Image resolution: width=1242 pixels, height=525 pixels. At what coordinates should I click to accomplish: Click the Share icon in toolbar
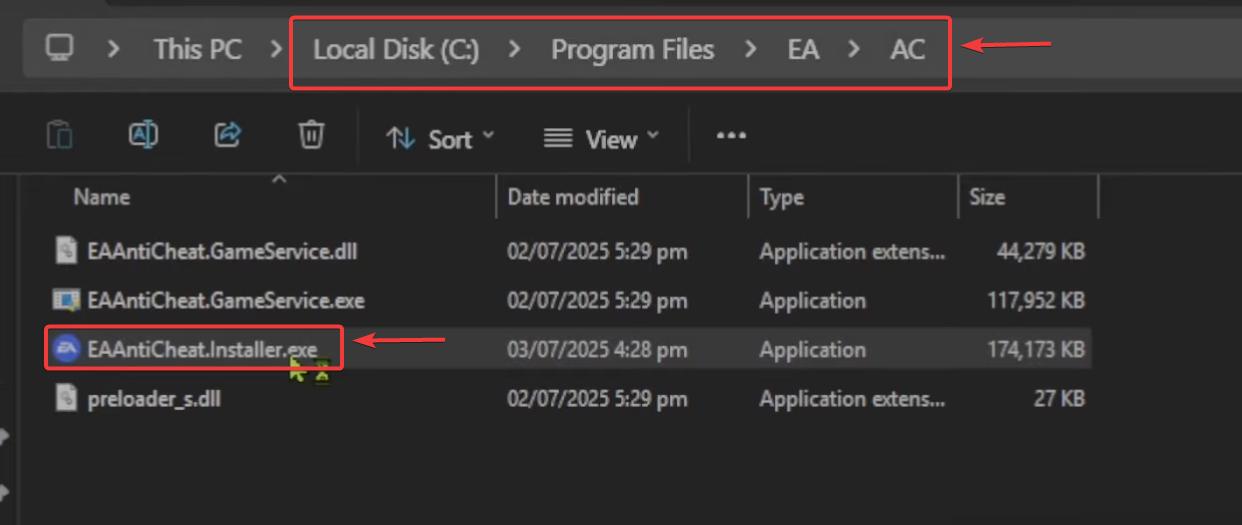[x=229, y=135]
